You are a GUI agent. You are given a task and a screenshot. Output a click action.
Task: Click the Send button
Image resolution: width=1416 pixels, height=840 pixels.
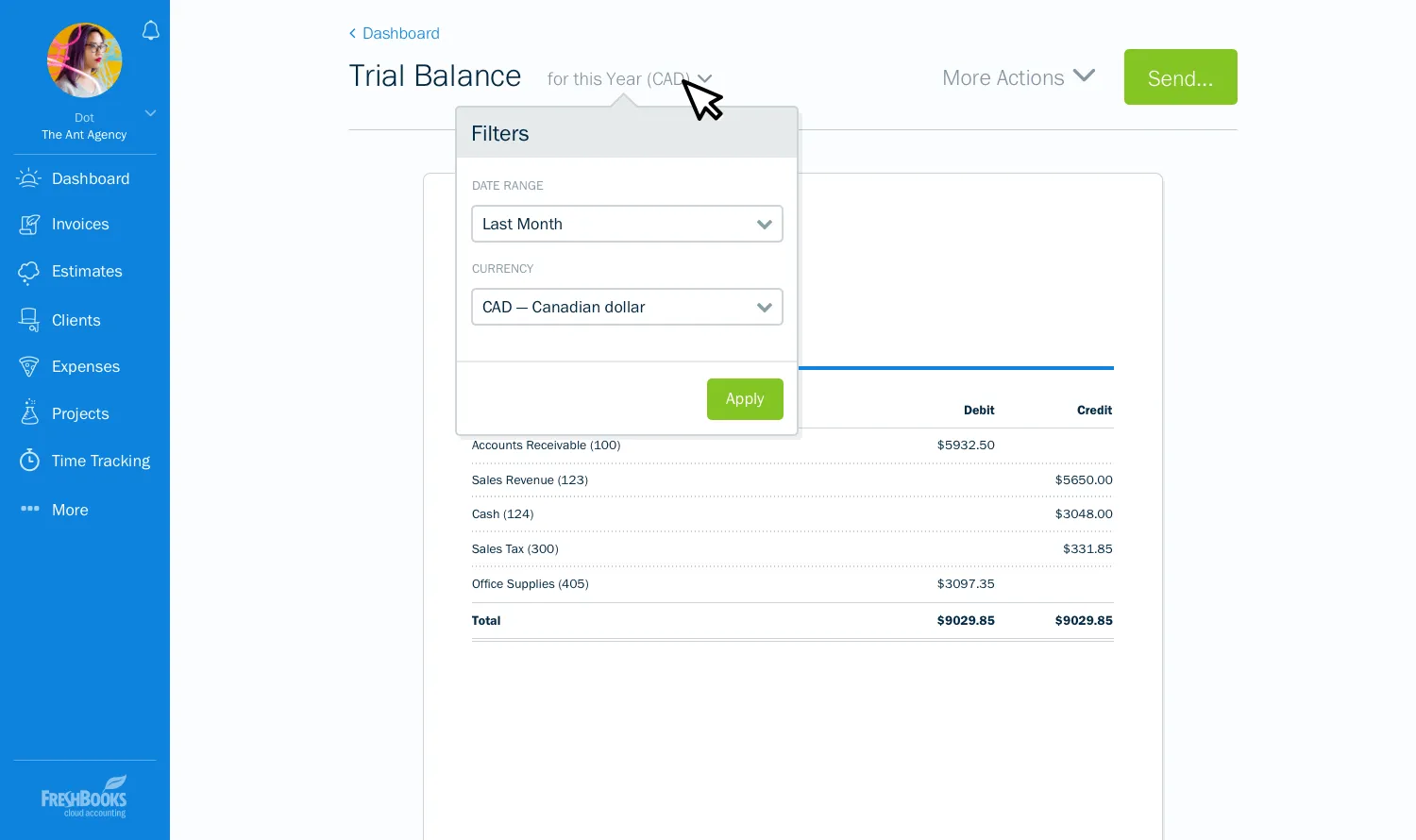(x=1180, y=77)
